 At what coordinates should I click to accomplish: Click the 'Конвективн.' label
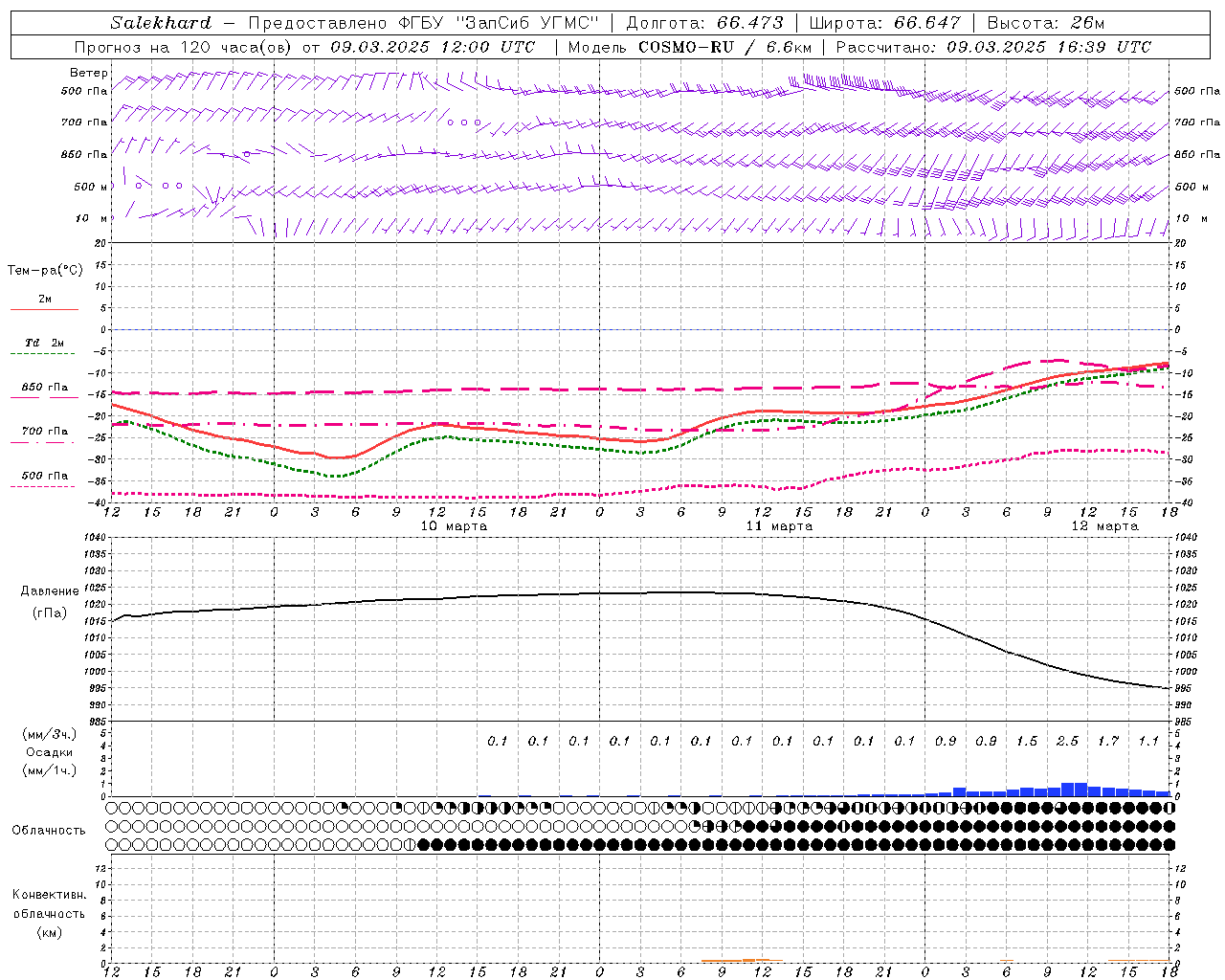(50, 895)
